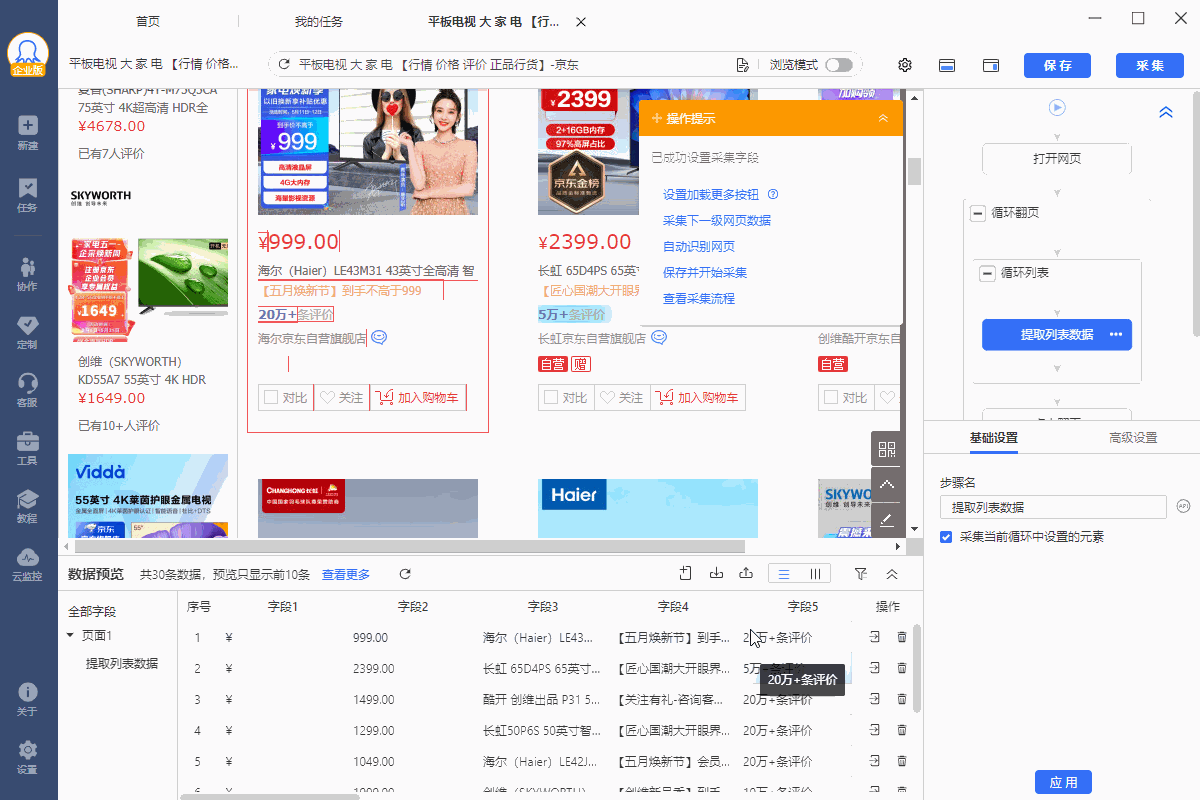This screenshot has width=1200, height=800.
Task: Click 关注 on the 长虹 ¥2399 TV
Action: [x=622, y=397]
